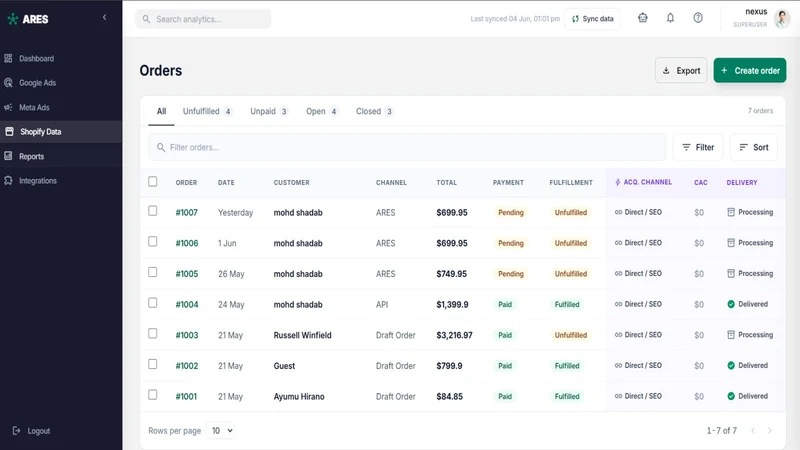The width and height of the screenshot is (800, 450).
Task: Toggle the select-all orders checkbox
Action: 153,182
